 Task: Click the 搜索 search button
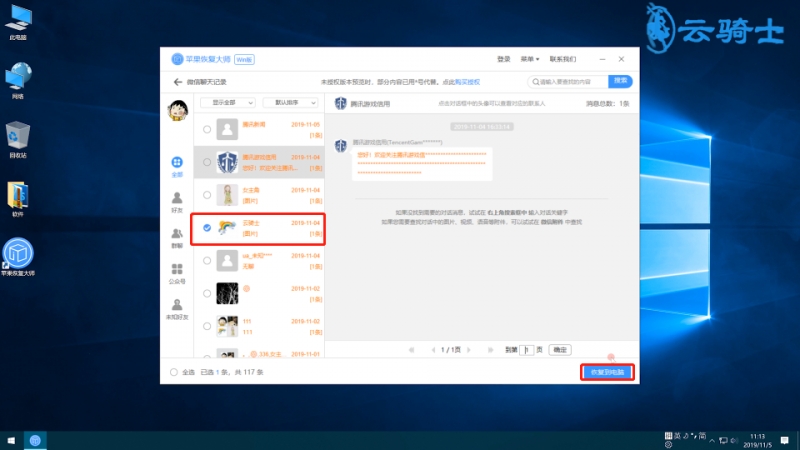click(620, 81)
